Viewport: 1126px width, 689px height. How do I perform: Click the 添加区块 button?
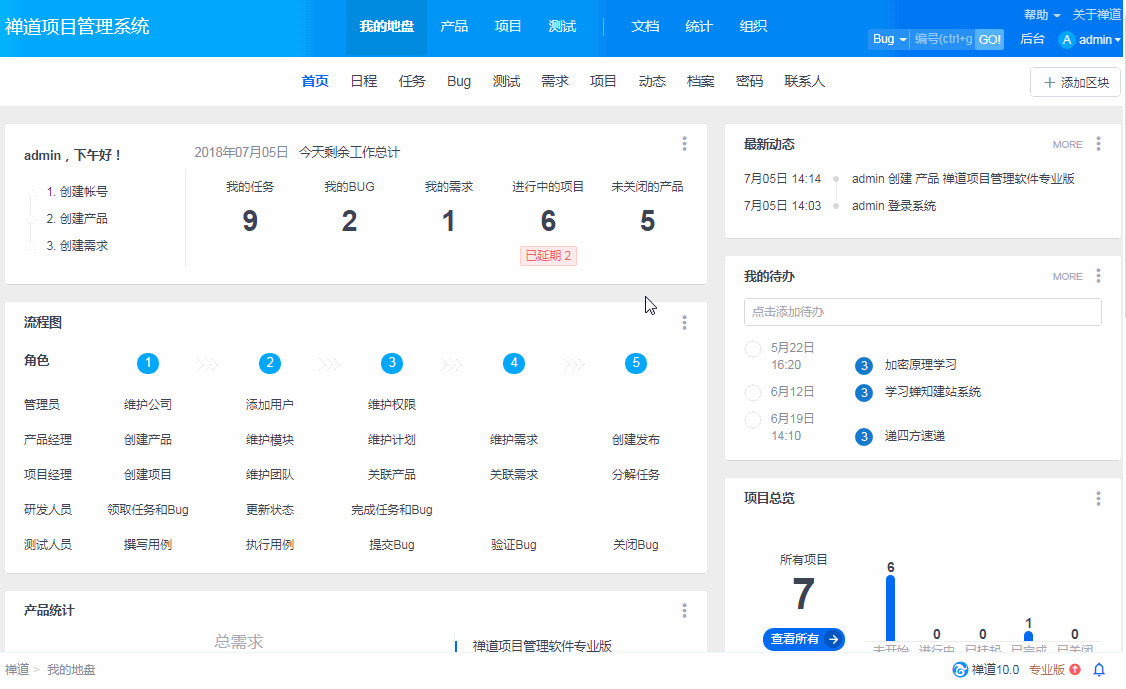pos(1075,83)
